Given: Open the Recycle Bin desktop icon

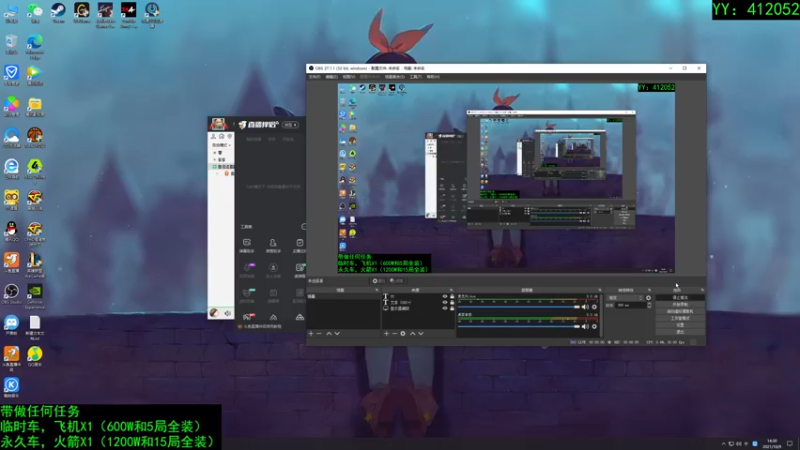Looking at the screenshot, I should click(11, 44).
